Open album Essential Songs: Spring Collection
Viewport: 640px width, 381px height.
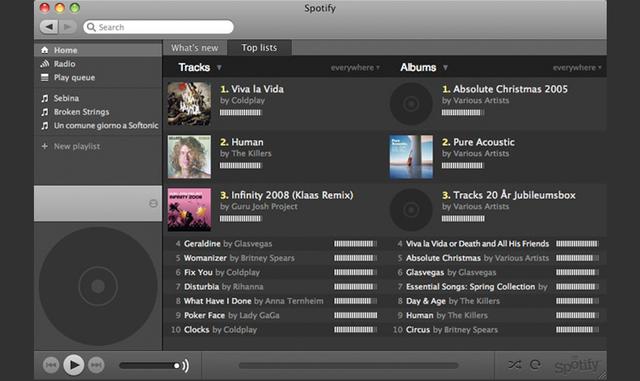coord(470,287)
